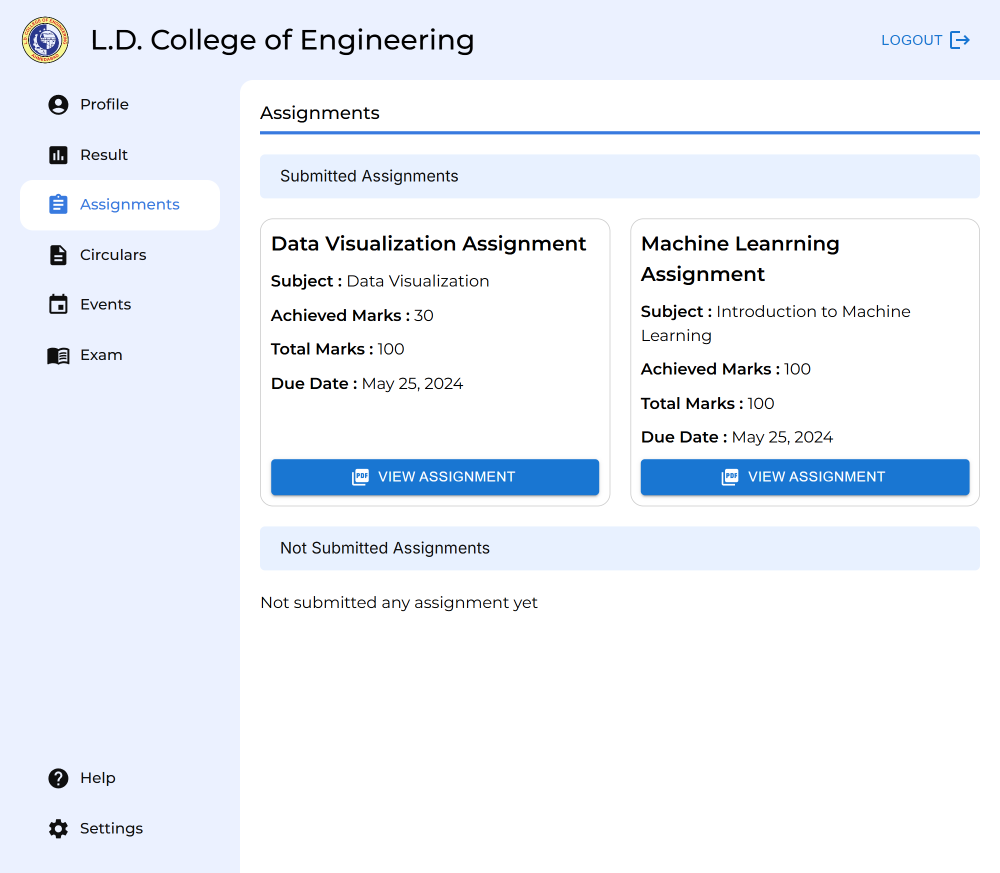Click the Result bar chart icon
Image resolution: width=1000 pixels, height=873 pixels.
58,155
